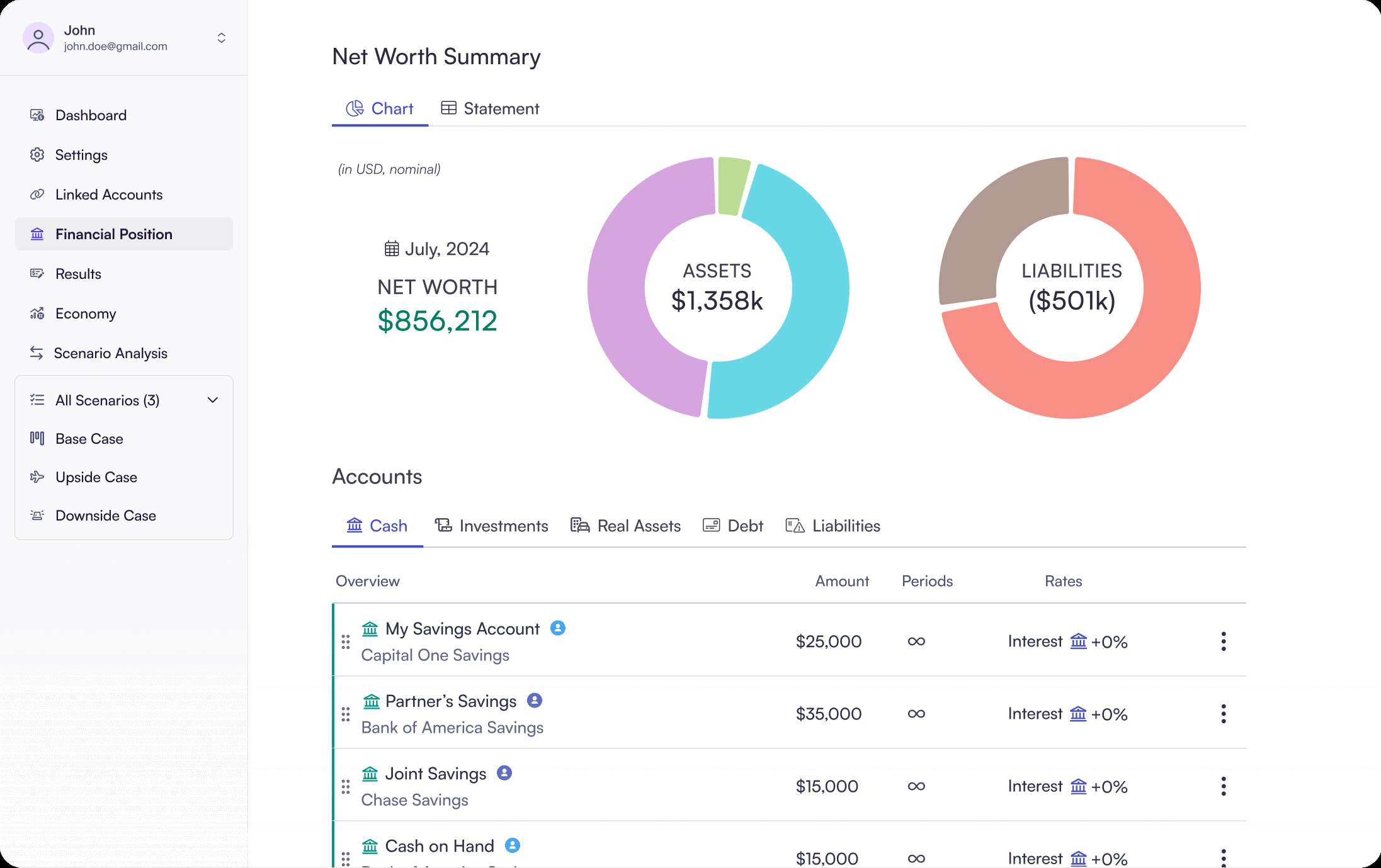Click interest rate bank icon for Joint Savings
The width and height of the screenshot is (1381, 868).
[x=1079, y=786]
